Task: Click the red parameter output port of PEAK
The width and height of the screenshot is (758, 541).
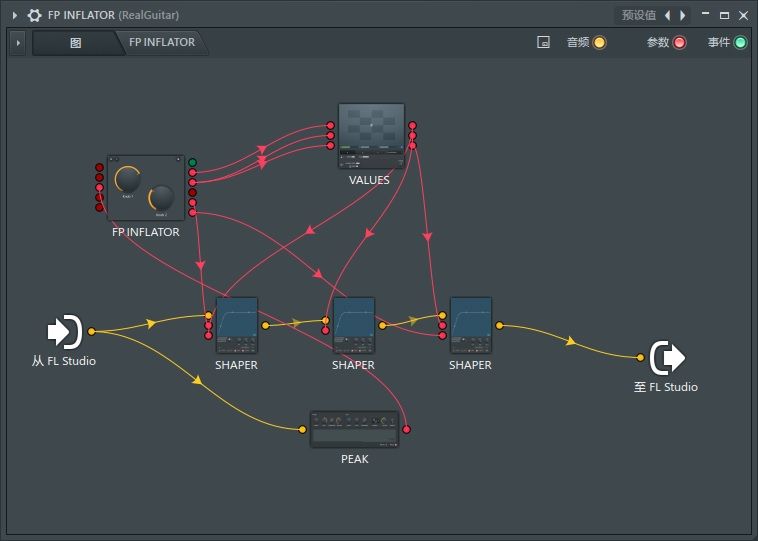Action: coord(407,429)
